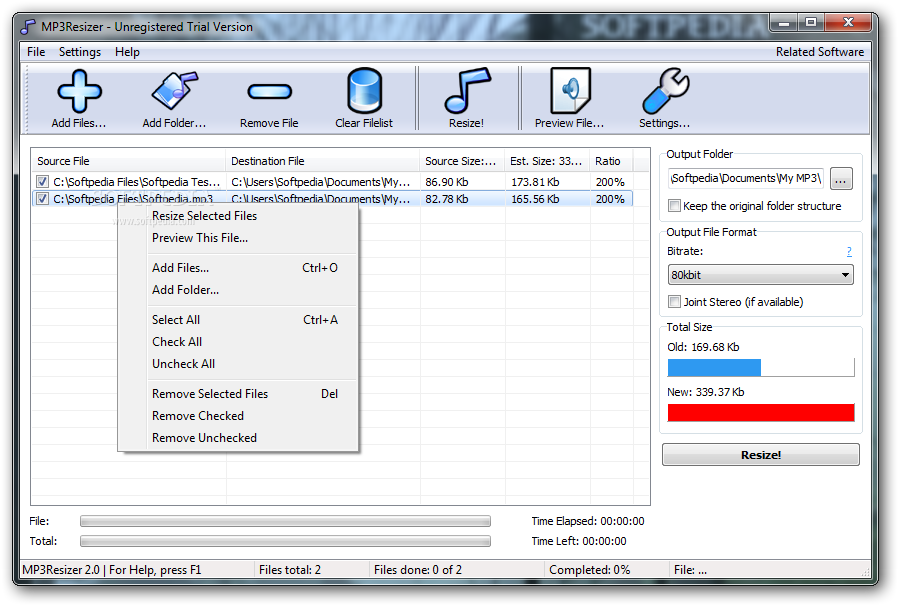The width and height of the screenshot is (899, 606).
Task: Click the MP3Resizer title bar app icon
Action: pos(28,26)
